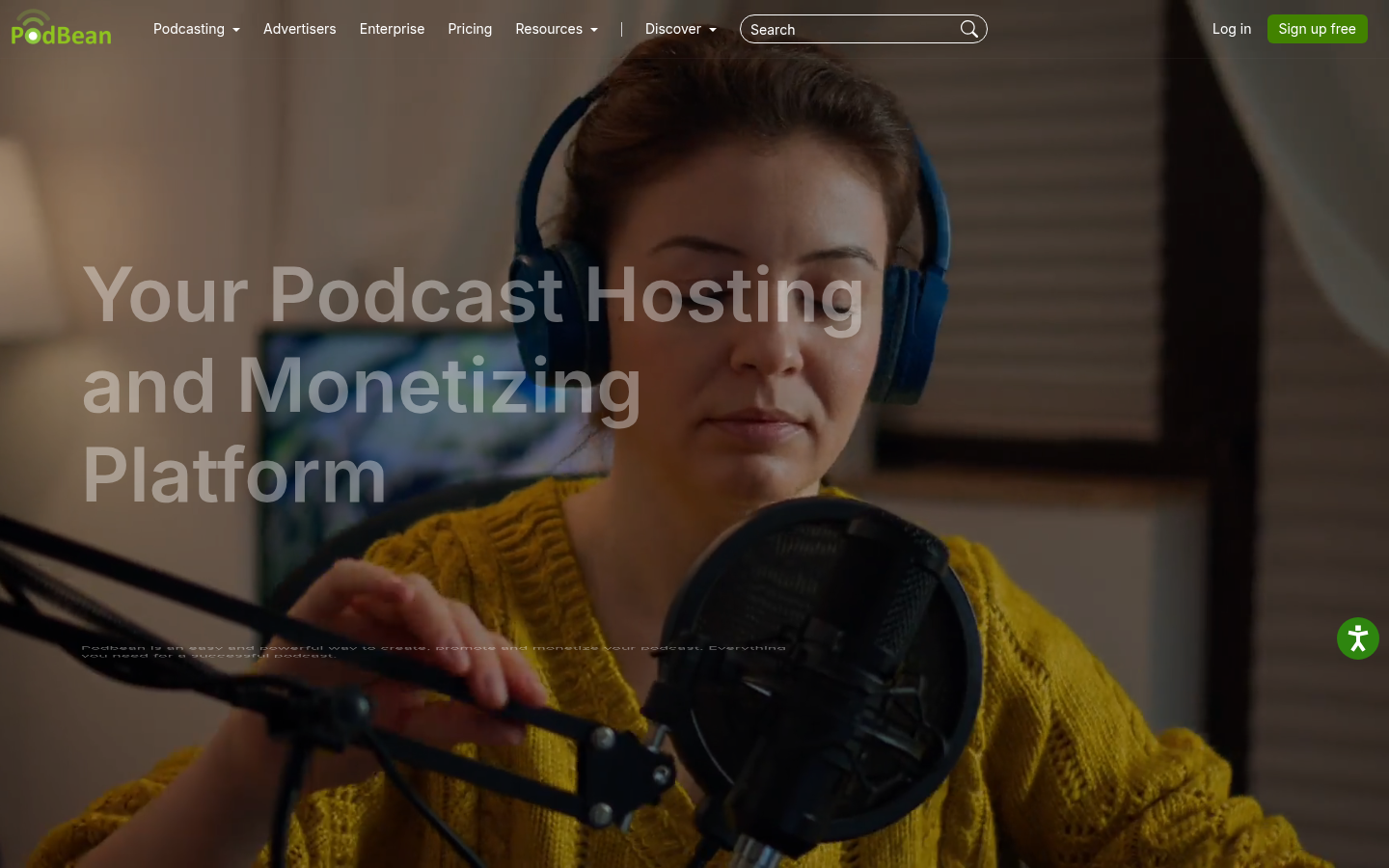
Task: Expand the Resources dropdown menu
Action: (557, 29)
